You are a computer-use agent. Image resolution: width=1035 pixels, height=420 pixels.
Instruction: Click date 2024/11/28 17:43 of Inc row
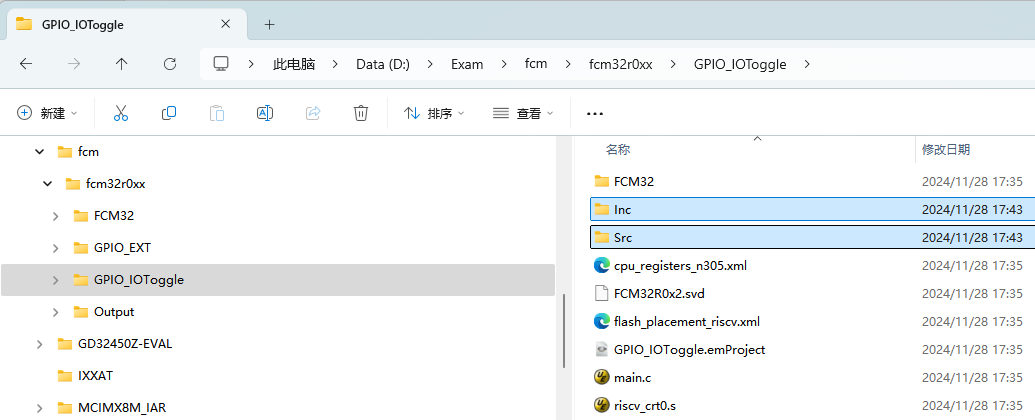(972, 209)
